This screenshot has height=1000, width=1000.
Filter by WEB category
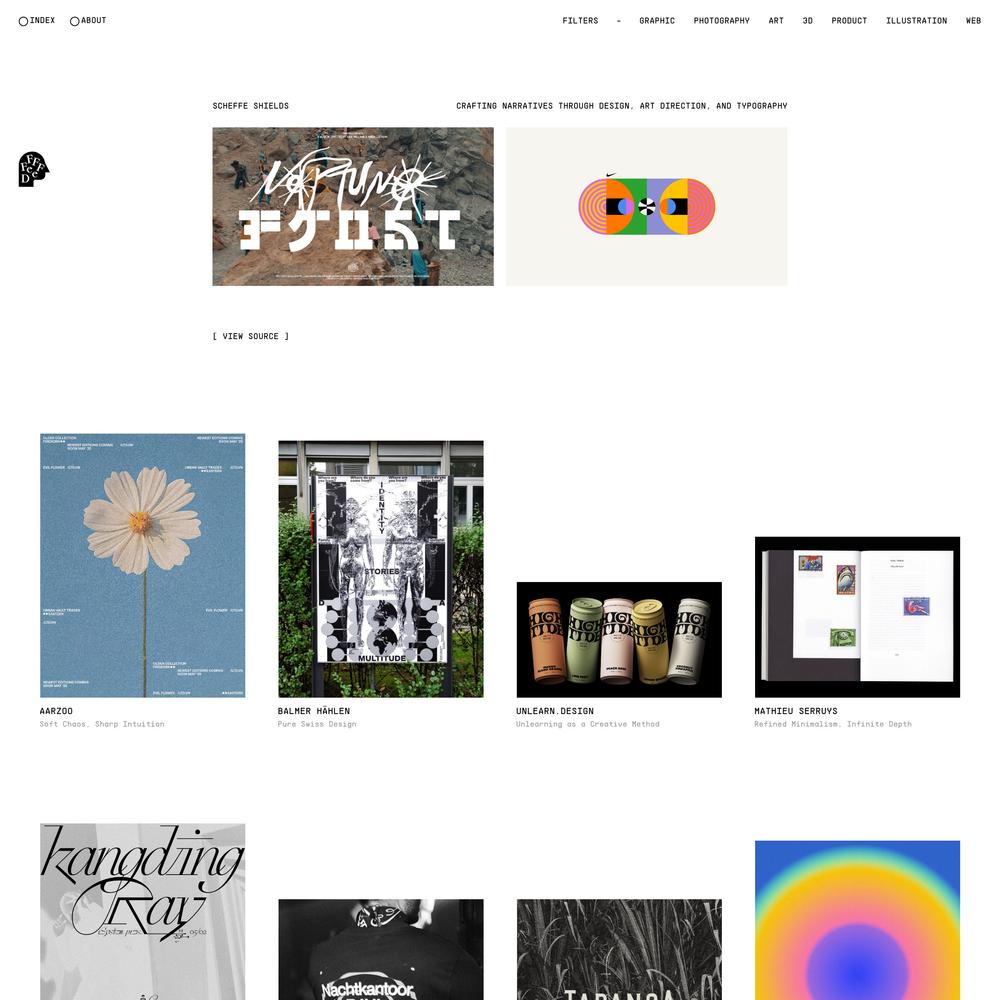(973, 20)
